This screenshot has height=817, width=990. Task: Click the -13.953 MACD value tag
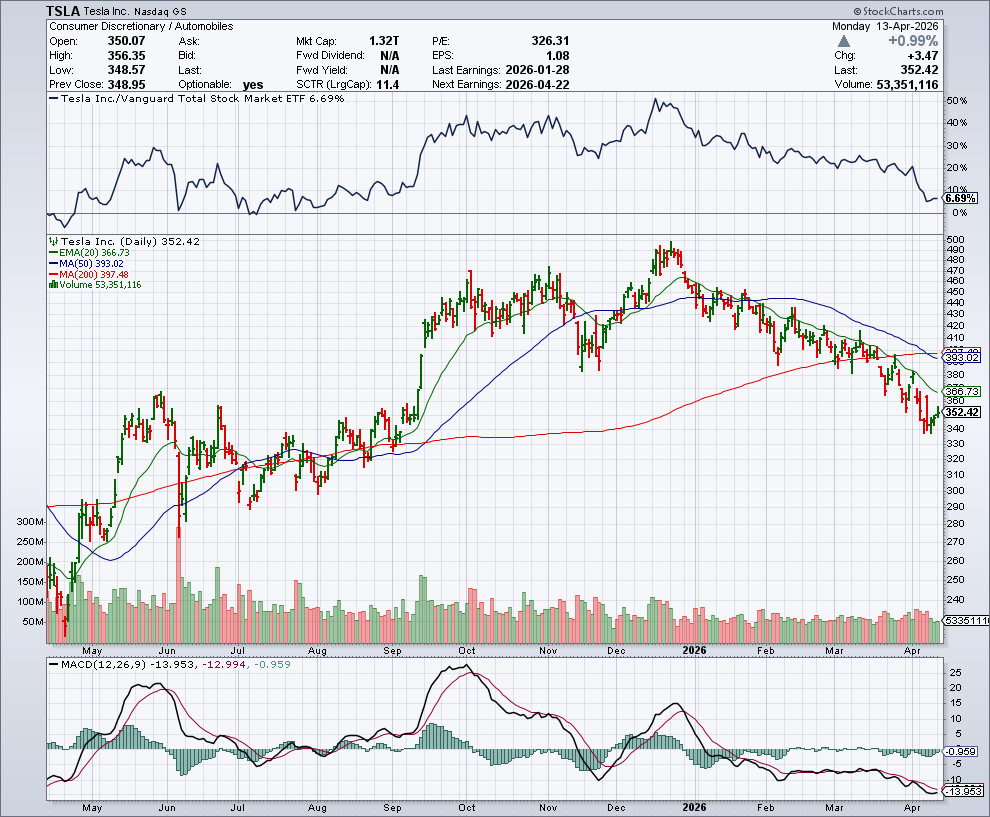point(962,791)
